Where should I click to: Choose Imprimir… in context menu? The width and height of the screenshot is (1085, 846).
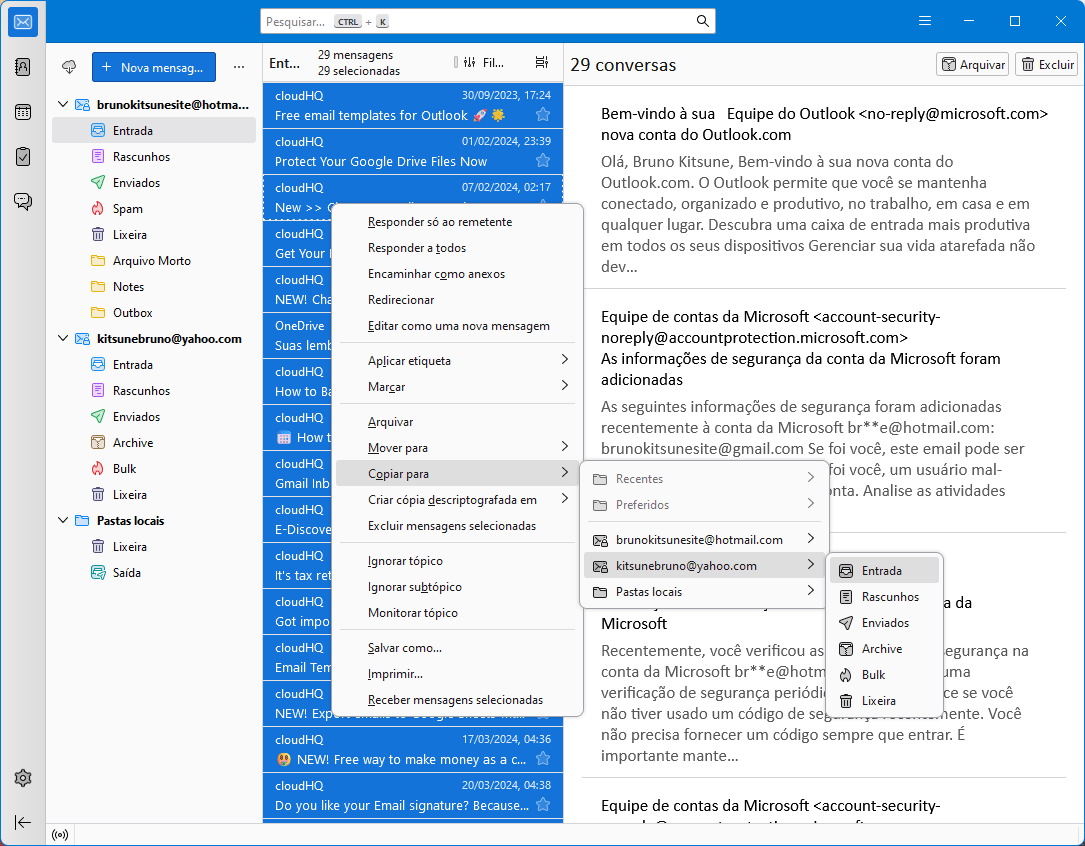tap(457, 674)
